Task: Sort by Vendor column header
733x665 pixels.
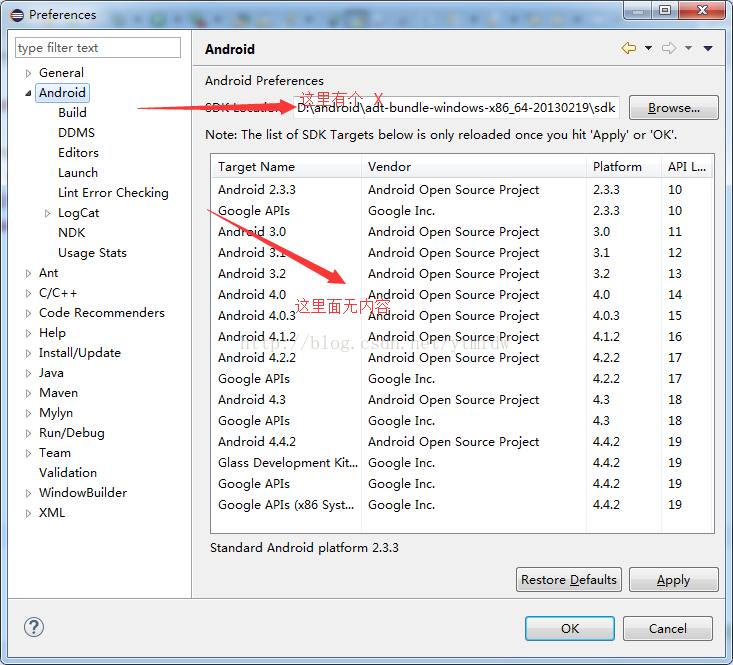Action: coord(474,167)
